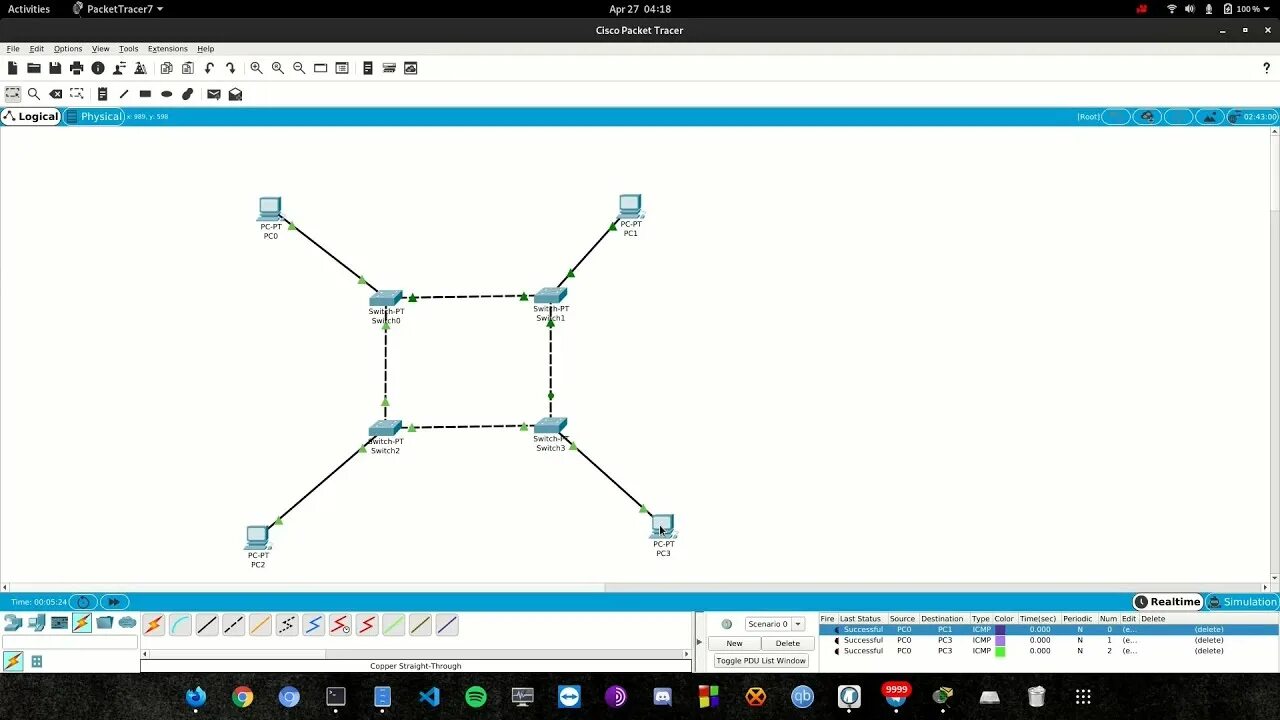
Task: Open the Options menu
Action: pos(68,48)
